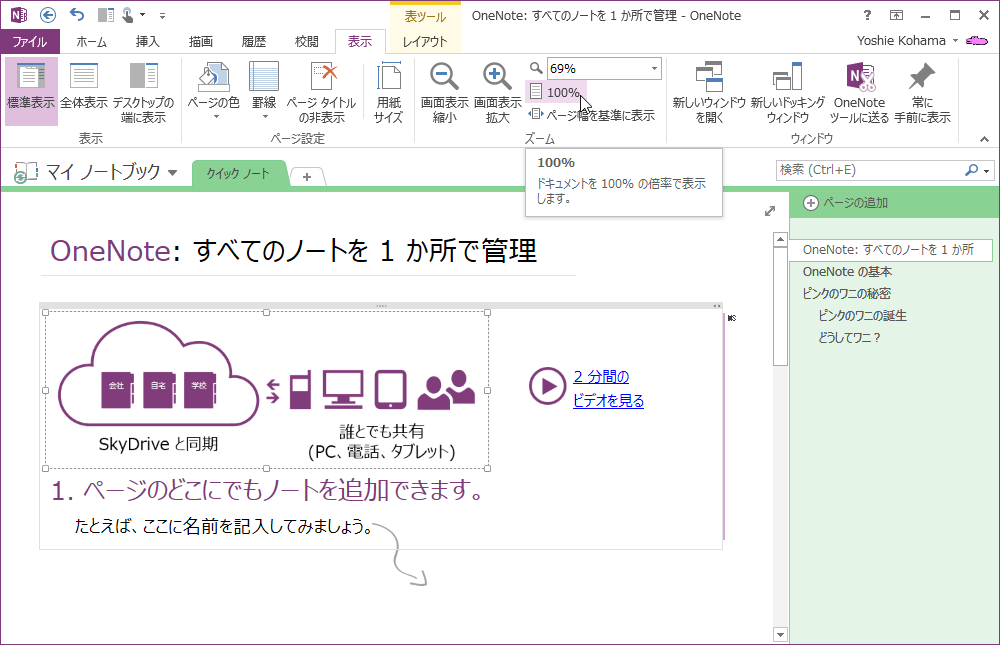Screen dimensions: 1000x645
Task: Select page OneNote: すべてのノートを 1 か所
Action: [890, 249]
